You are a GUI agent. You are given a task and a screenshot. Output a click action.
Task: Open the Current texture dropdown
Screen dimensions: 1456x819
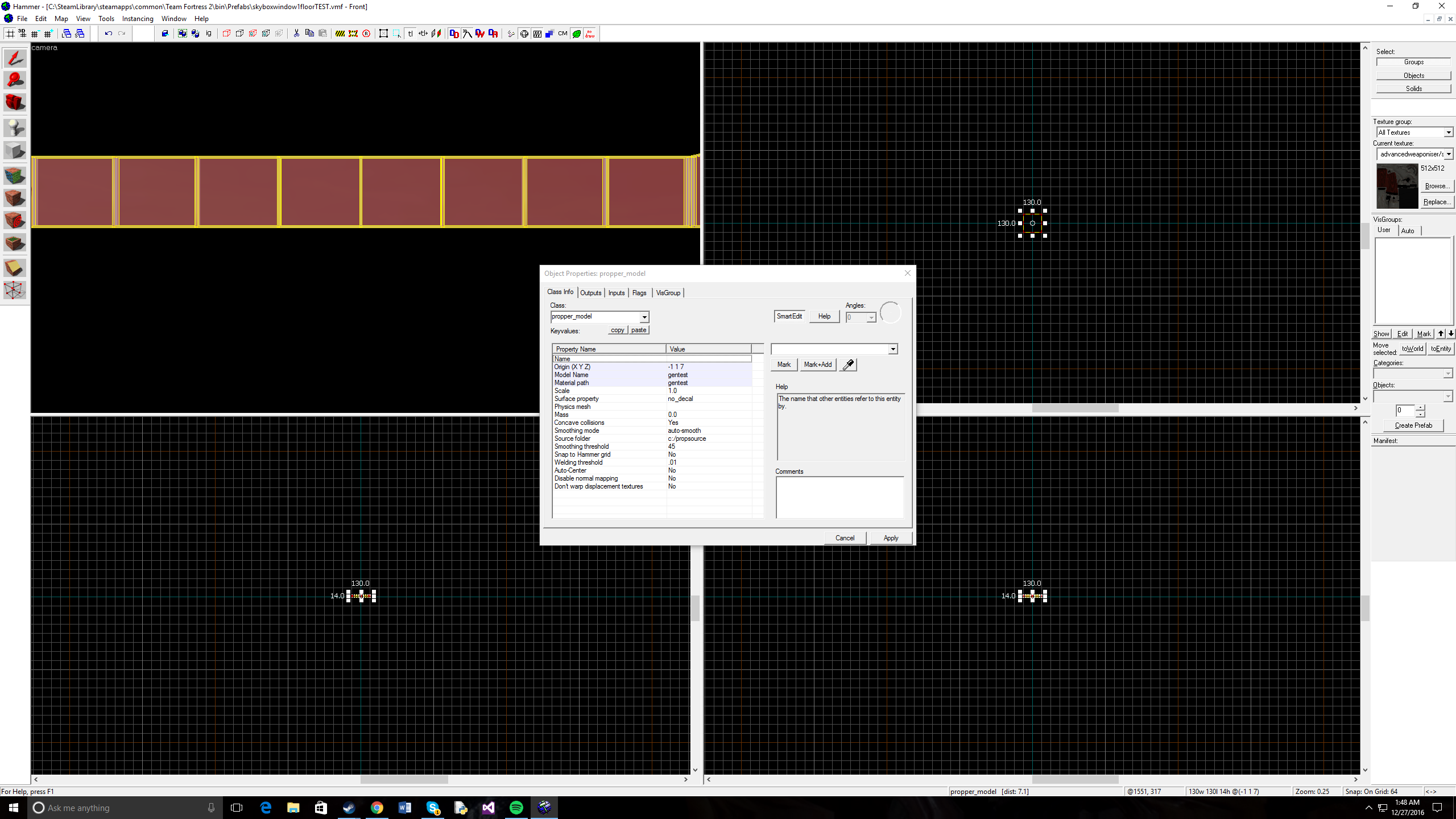[1448, 154]
